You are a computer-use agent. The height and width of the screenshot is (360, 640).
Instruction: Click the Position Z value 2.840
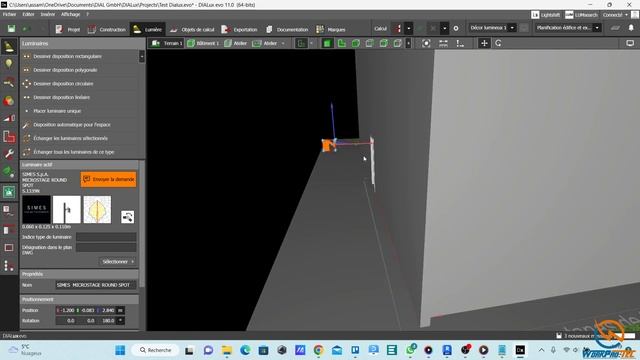(x=107, y=311)
